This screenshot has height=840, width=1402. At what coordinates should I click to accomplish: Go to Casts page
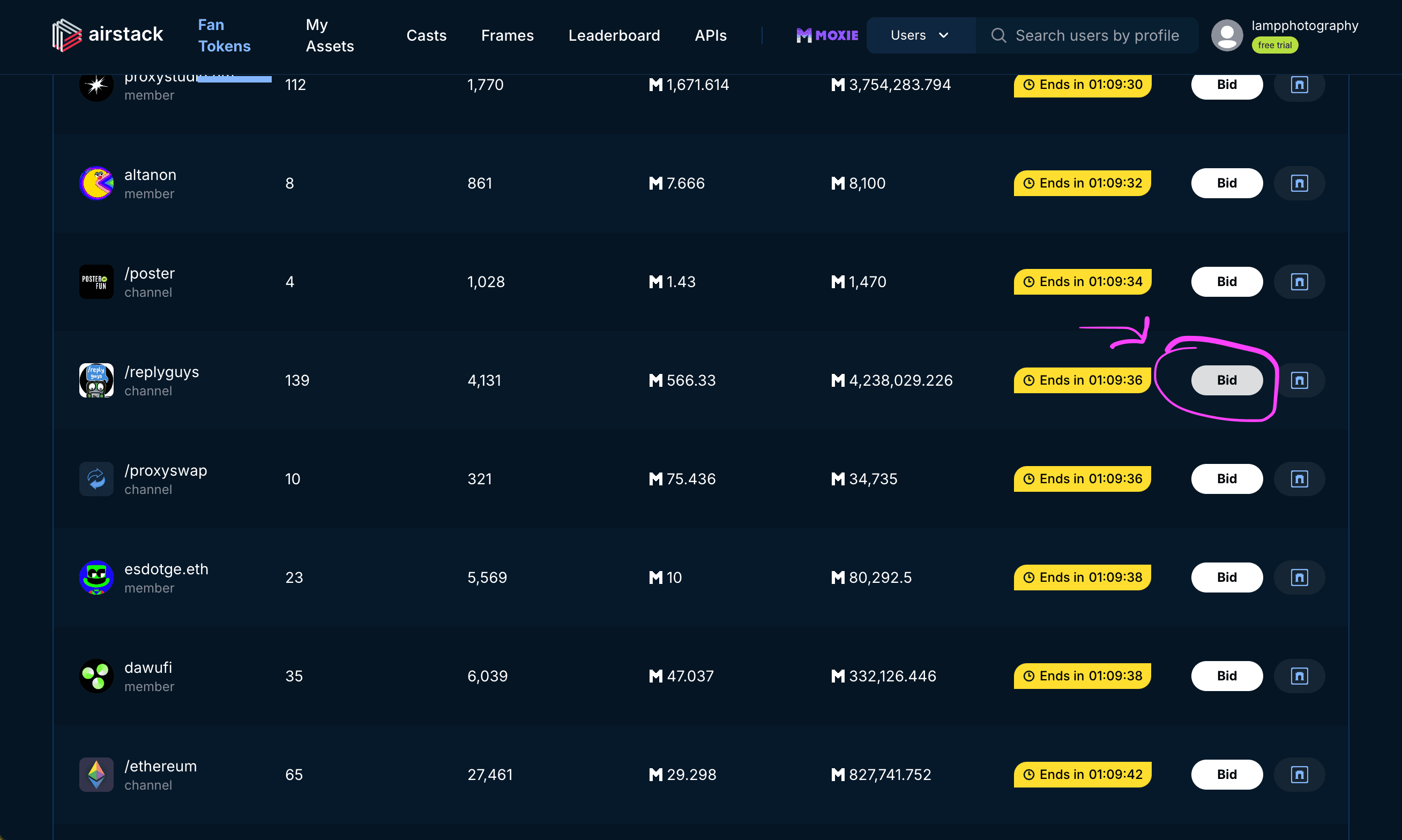click(x=427, y=36)
